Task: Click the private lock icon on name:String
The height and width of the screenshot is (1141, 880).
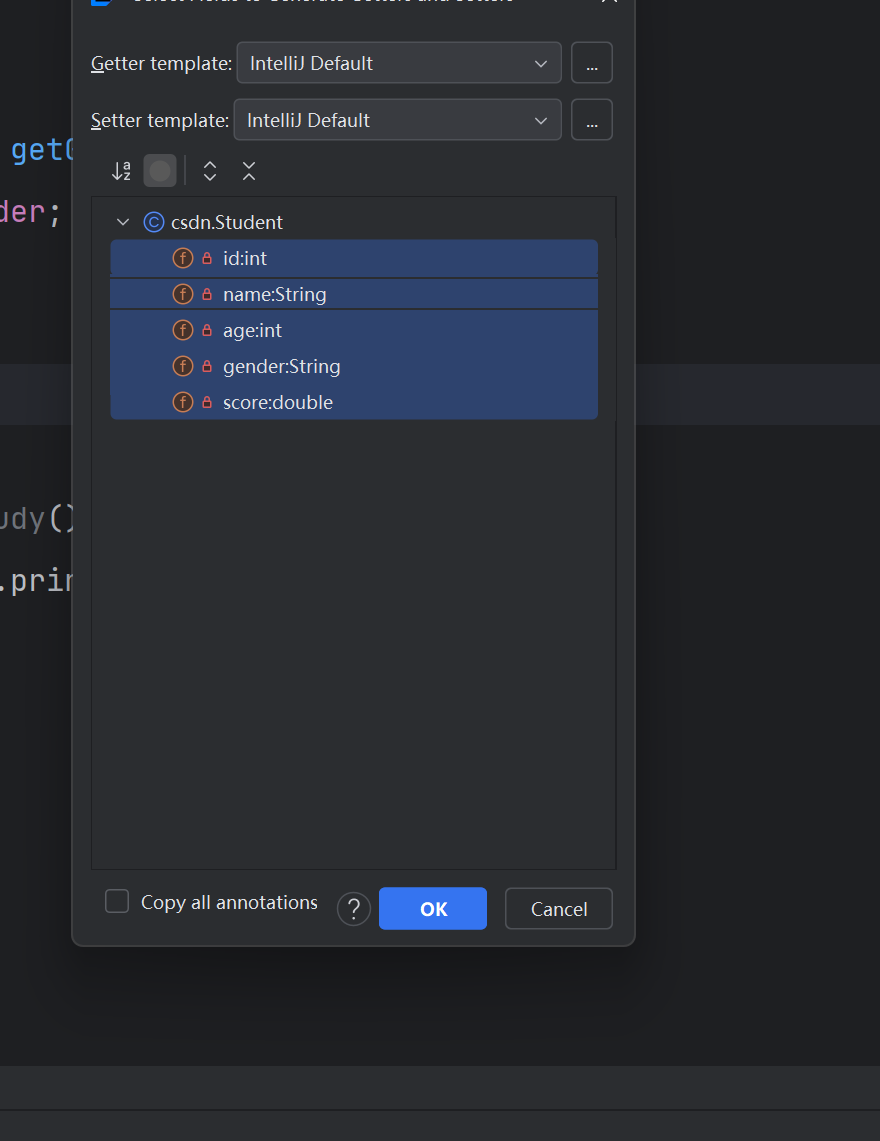Action: pyautogui.click(x=207, y=294)
